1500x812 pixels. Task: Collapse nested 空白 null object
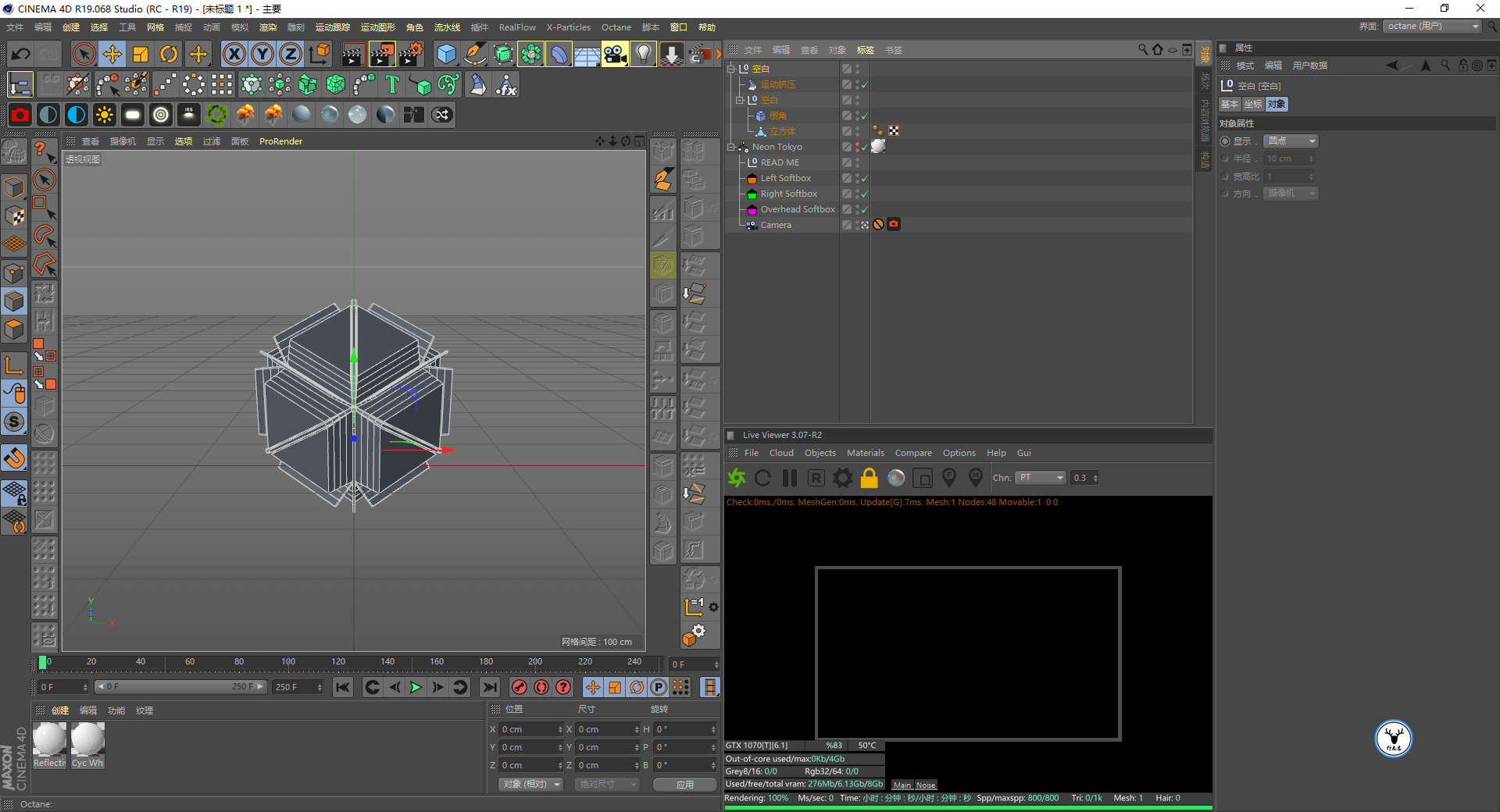[x=740, y=100]
